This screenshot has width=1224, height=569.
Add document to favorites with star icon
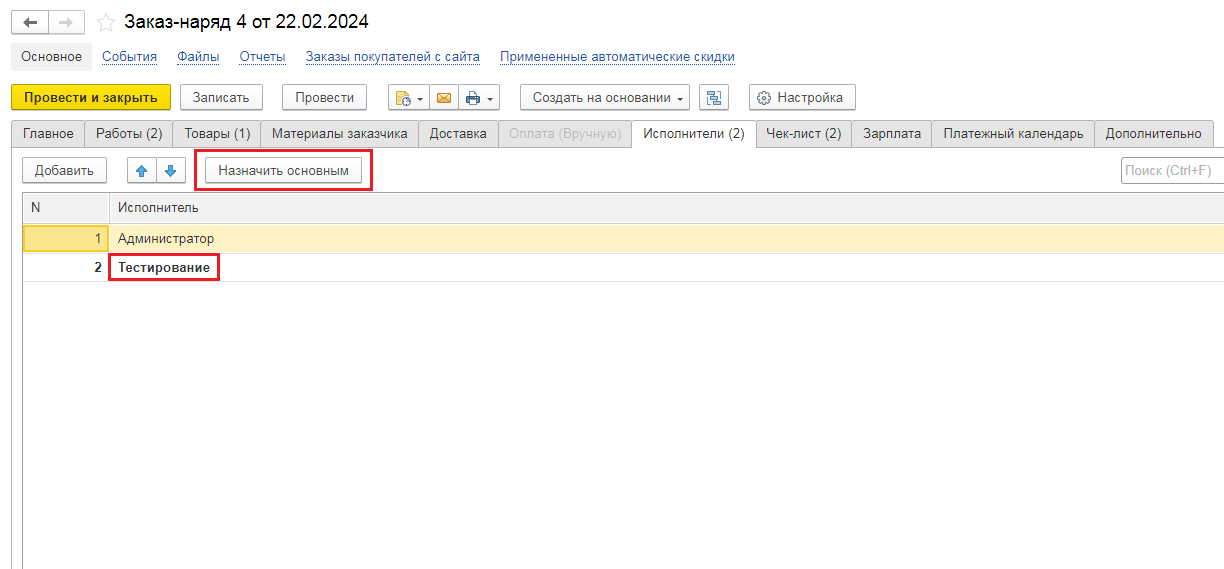105,22
